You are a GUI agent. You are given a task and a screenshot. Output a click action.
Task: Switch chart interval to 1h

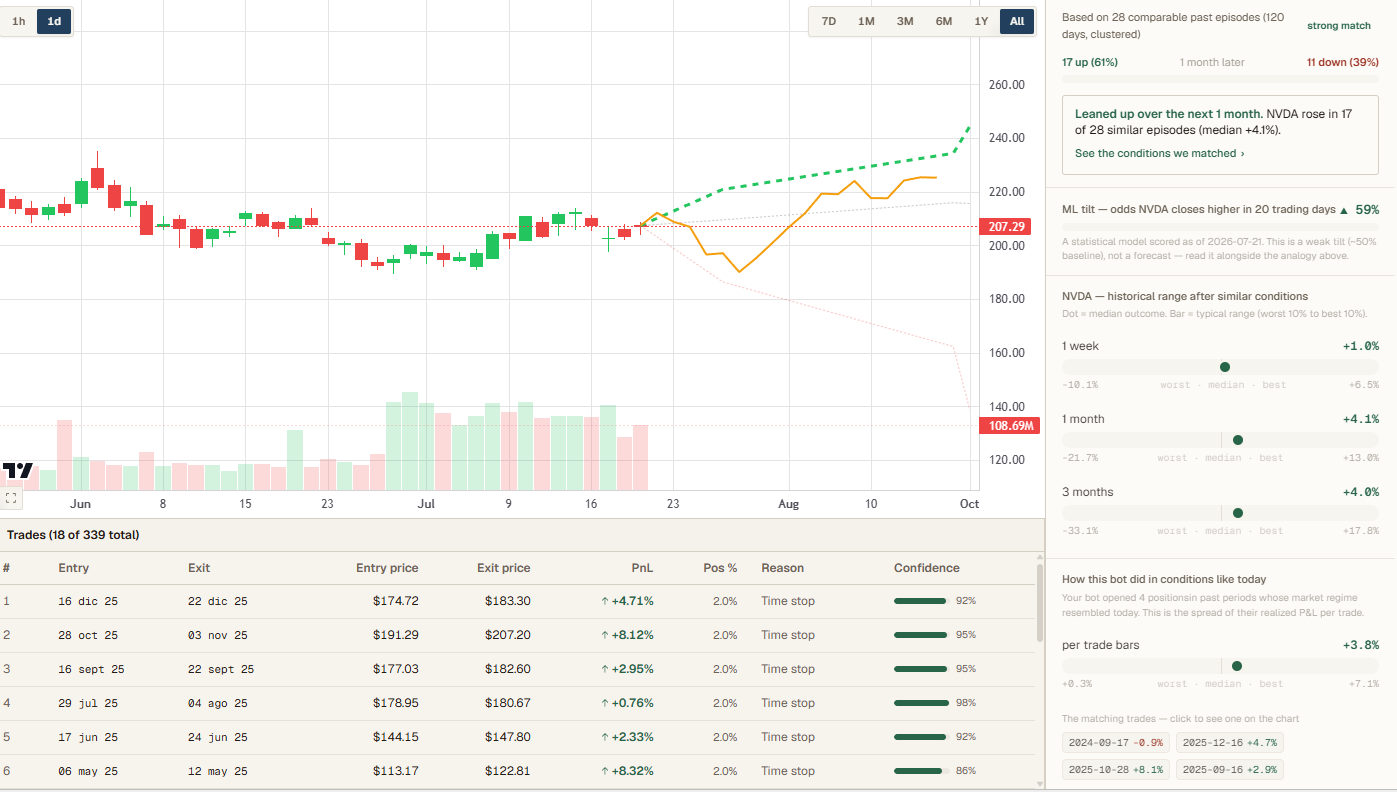pos(18,21)
